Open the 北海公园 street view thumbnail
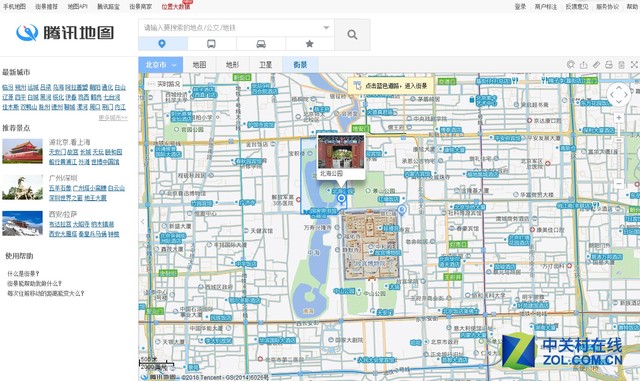640x381 pixels. (341, 152)
